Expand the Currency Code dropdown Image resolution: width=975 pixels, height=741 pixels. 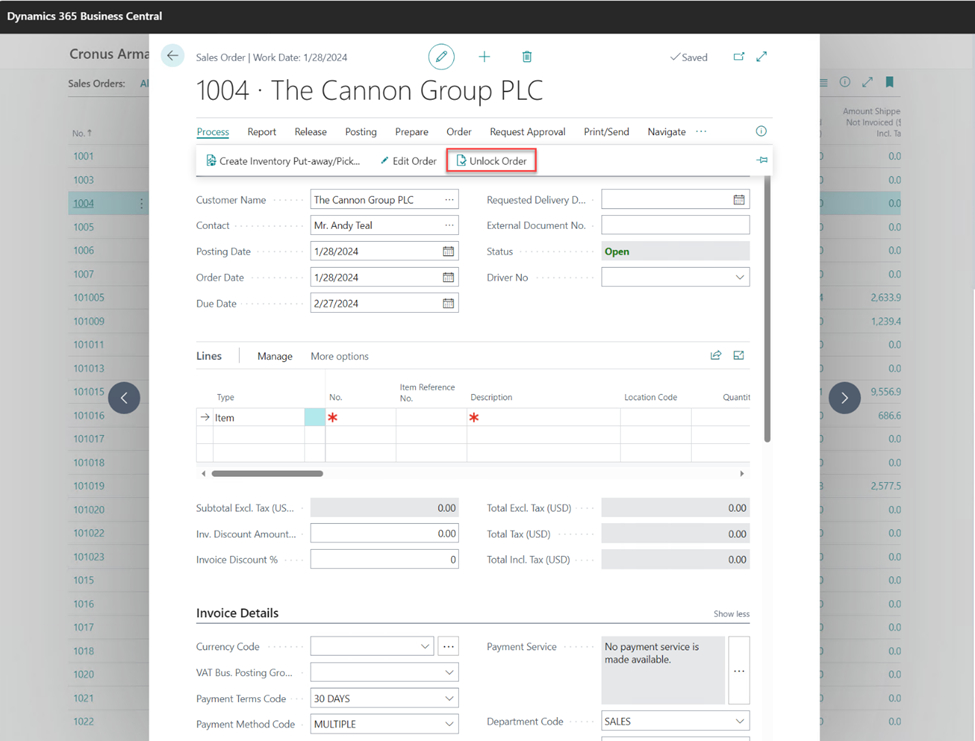[425, 647]
